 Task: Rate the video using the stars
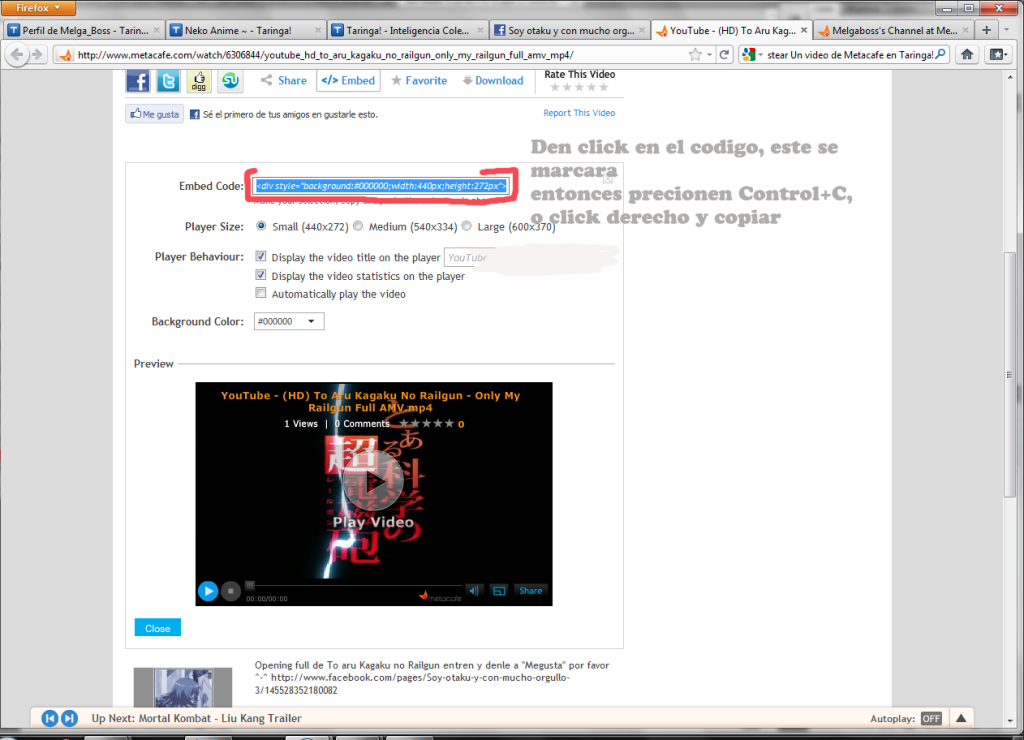pyautogui.click(x=579, y=87)
